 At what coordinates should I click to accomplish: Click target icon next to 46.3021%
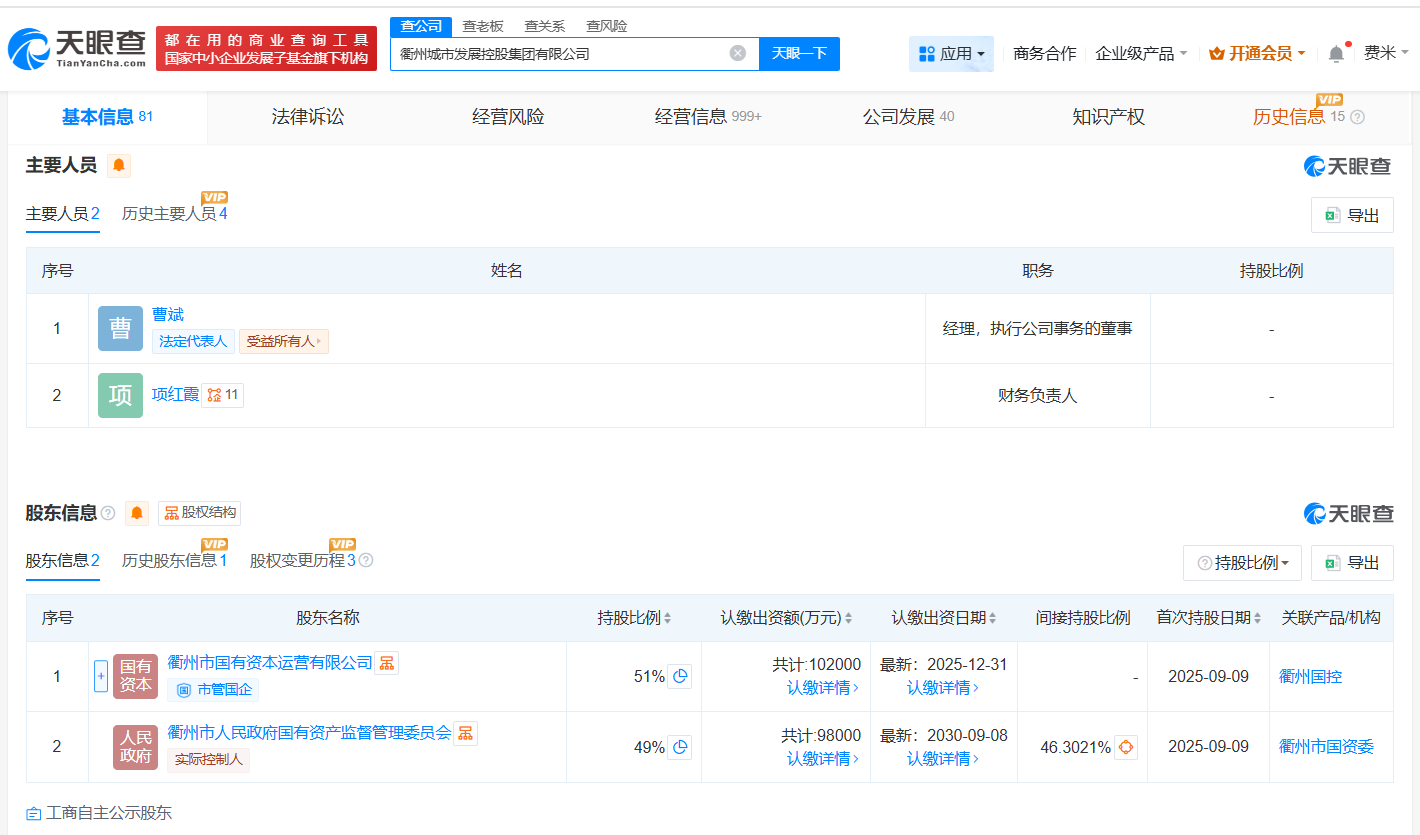pos(1126,747)
